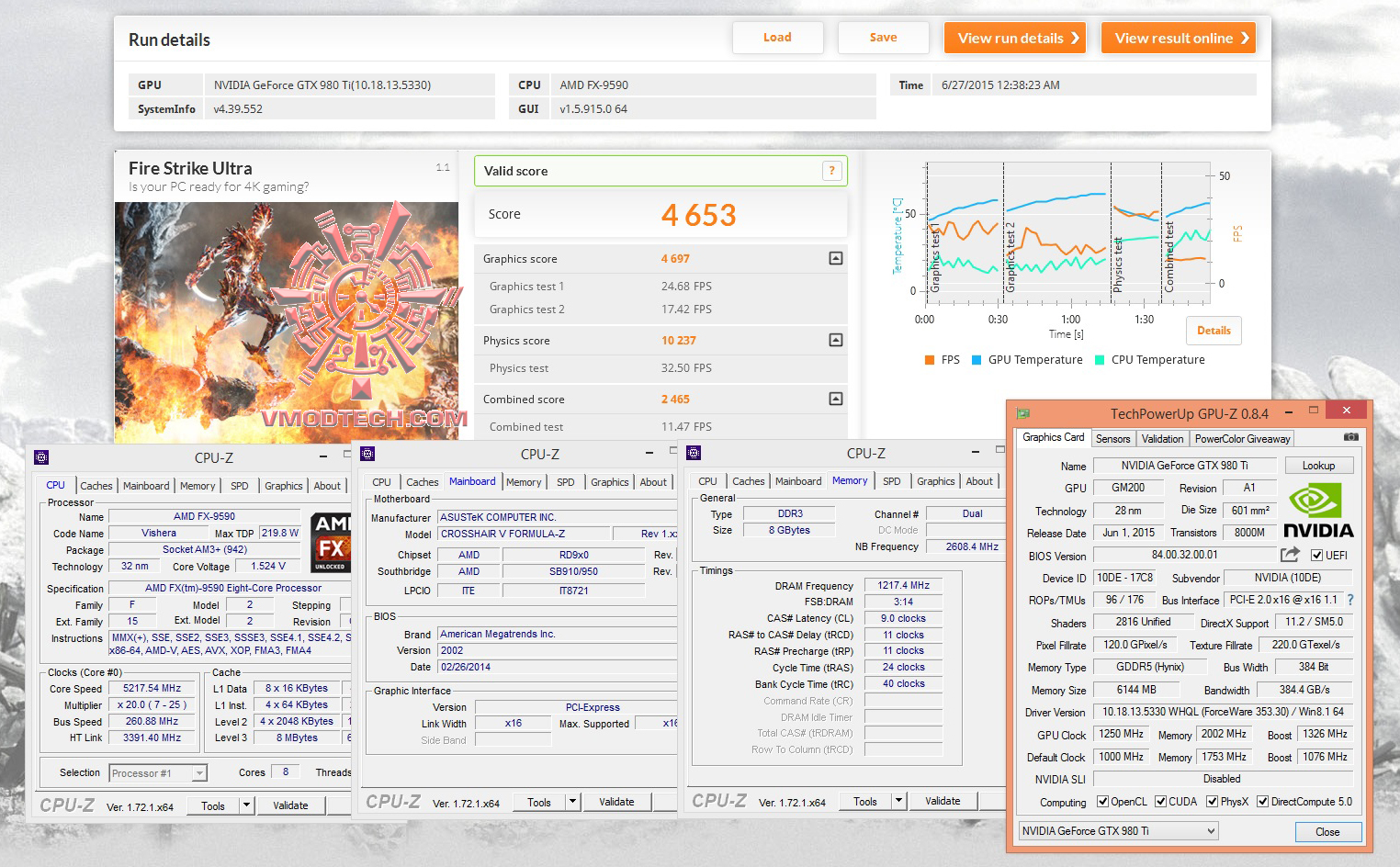This screenshot has width=1400, height=867.
Task: Click the Valid score help question icon
Action: point(831,171)
